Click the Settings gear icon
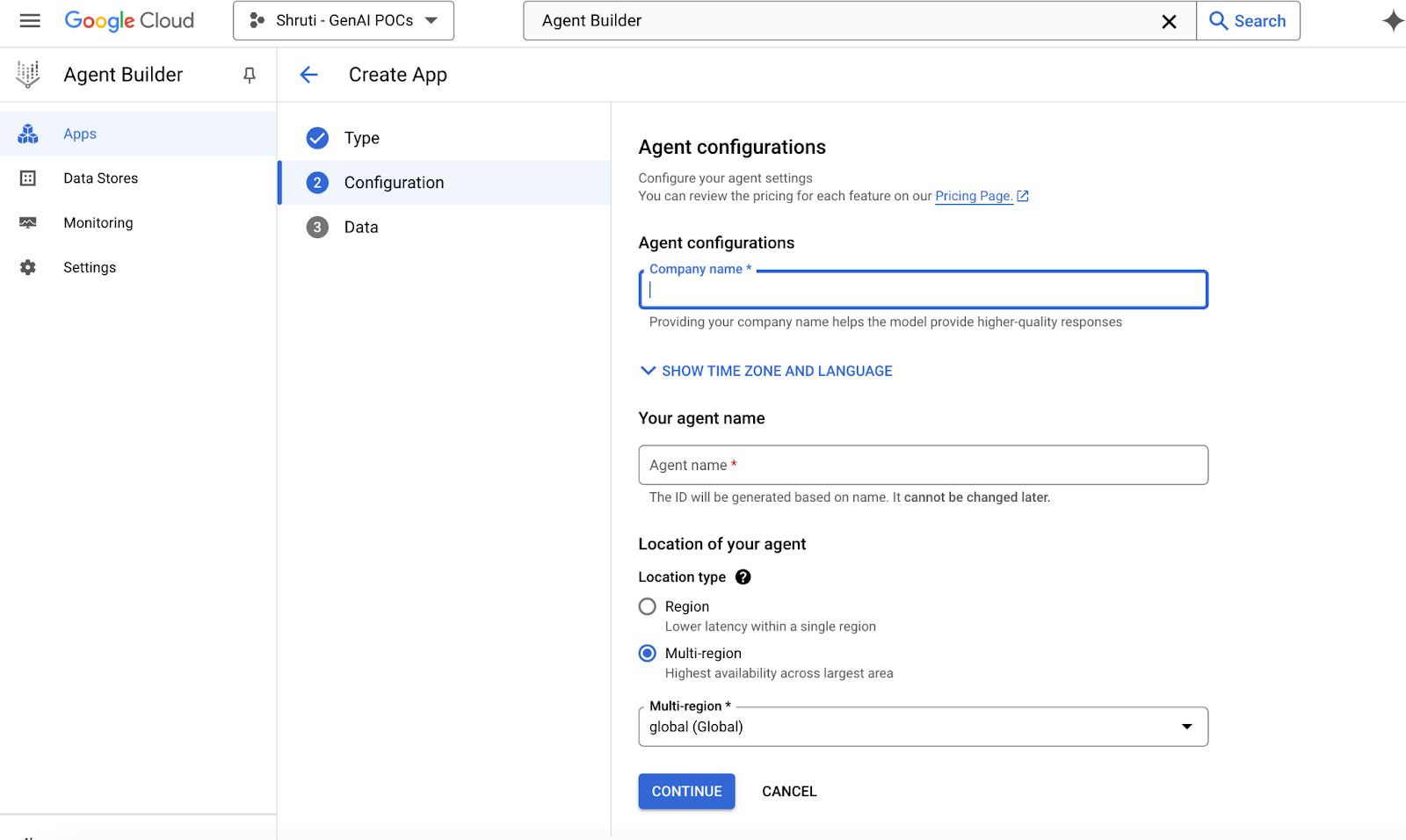This screenshot has height=840, width=1406. 28,267
